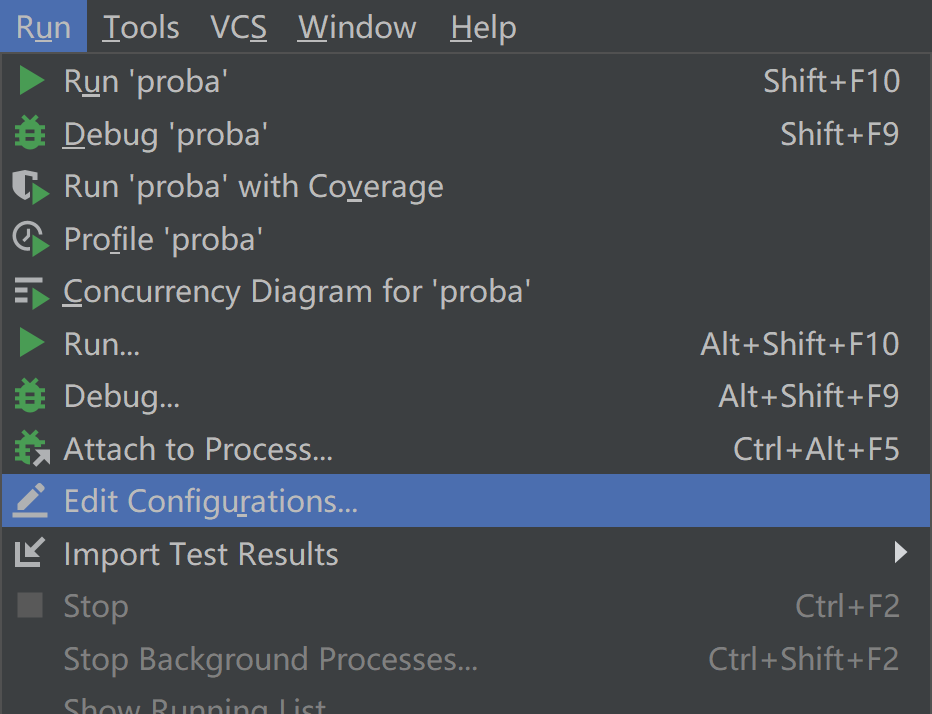Click the Import Test Results icon
932x714 pixels.
(x=30, y=554)
